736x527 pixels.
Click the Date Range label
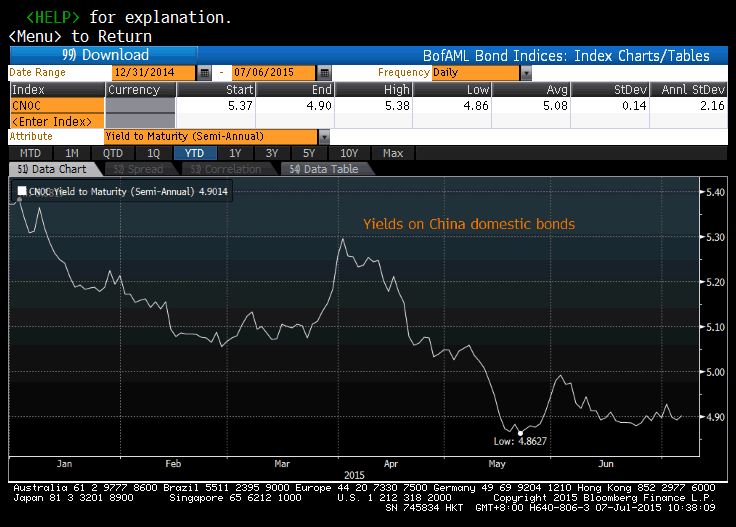pyautogui.click(x=38, y=72)
